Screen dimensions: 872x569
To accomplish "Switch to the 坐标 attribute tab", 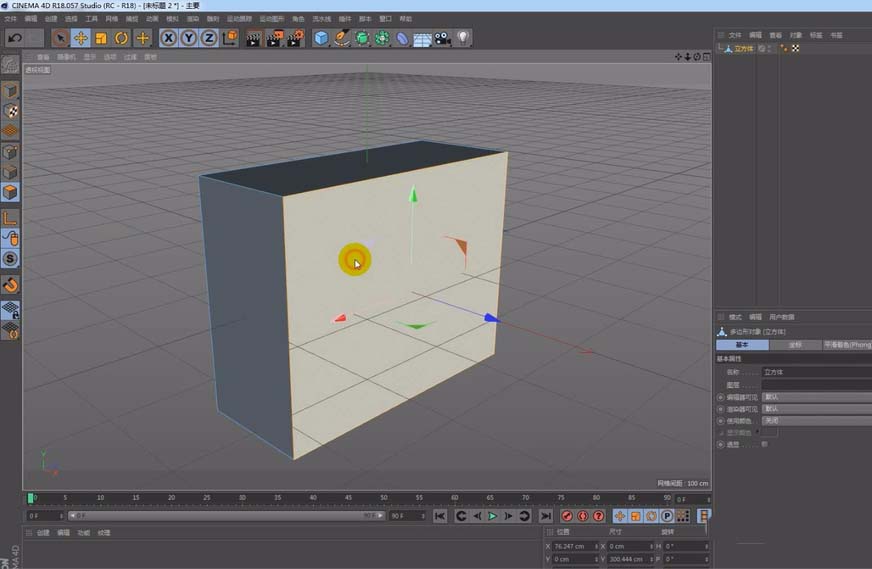I will (795, 345).
